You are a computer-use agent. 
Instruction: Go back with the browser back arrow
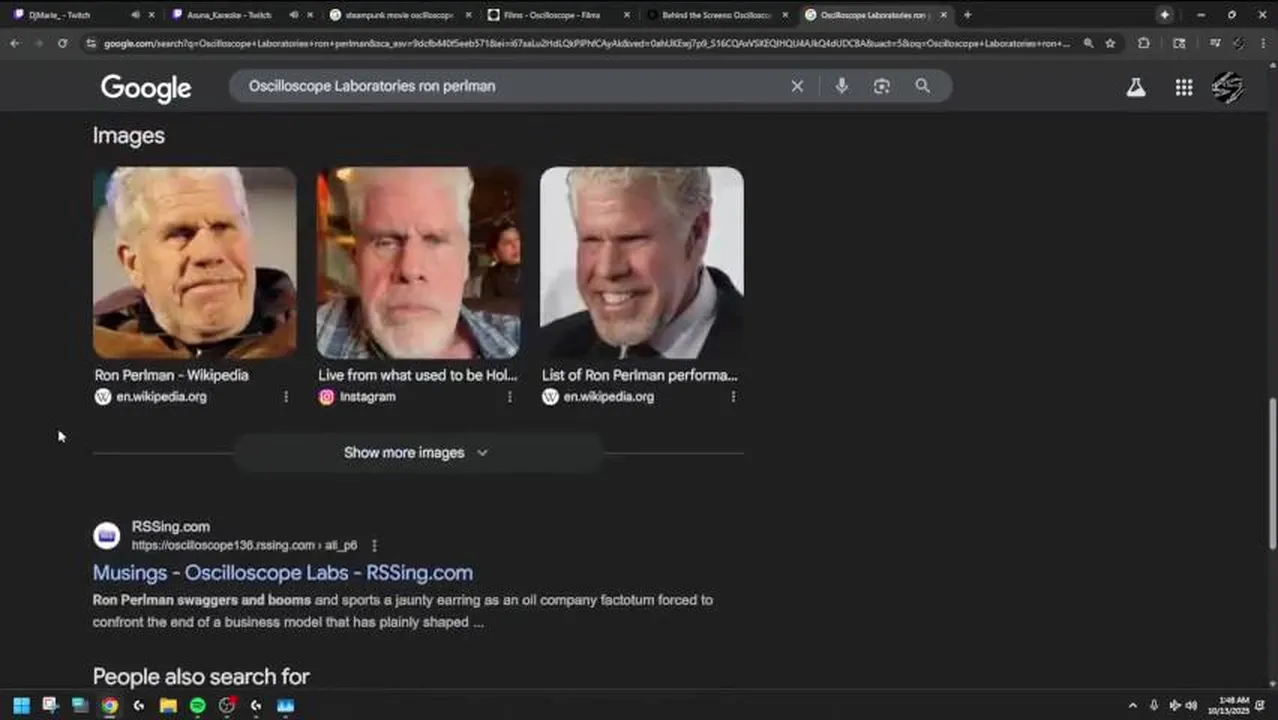point(14,43)
